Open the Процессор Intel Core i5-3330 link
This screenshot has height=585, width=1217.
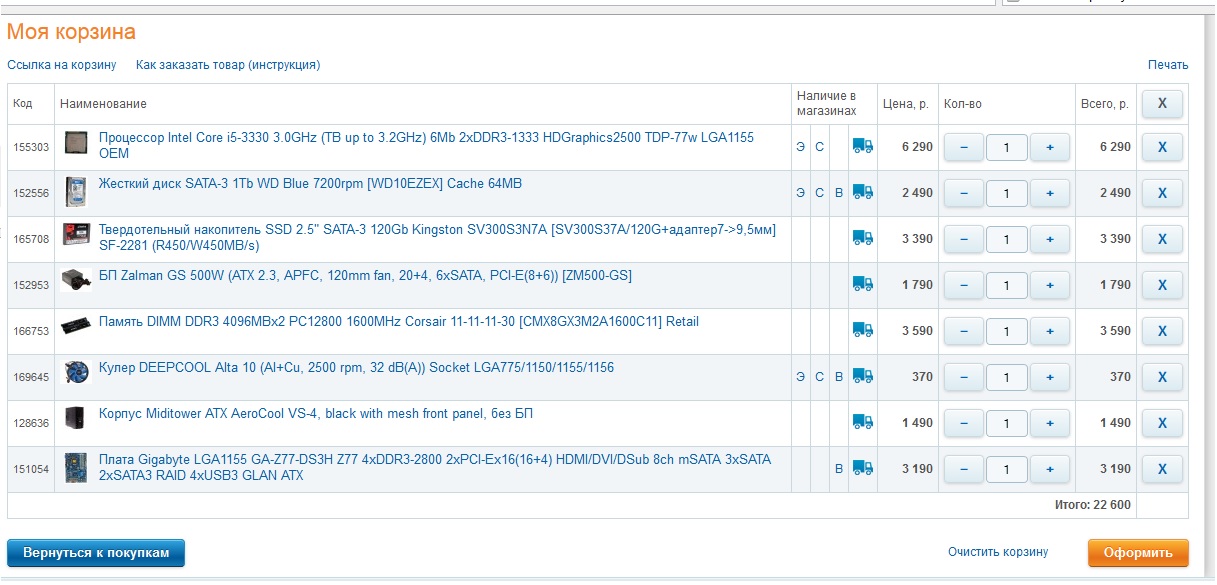(x=426, y=146)
